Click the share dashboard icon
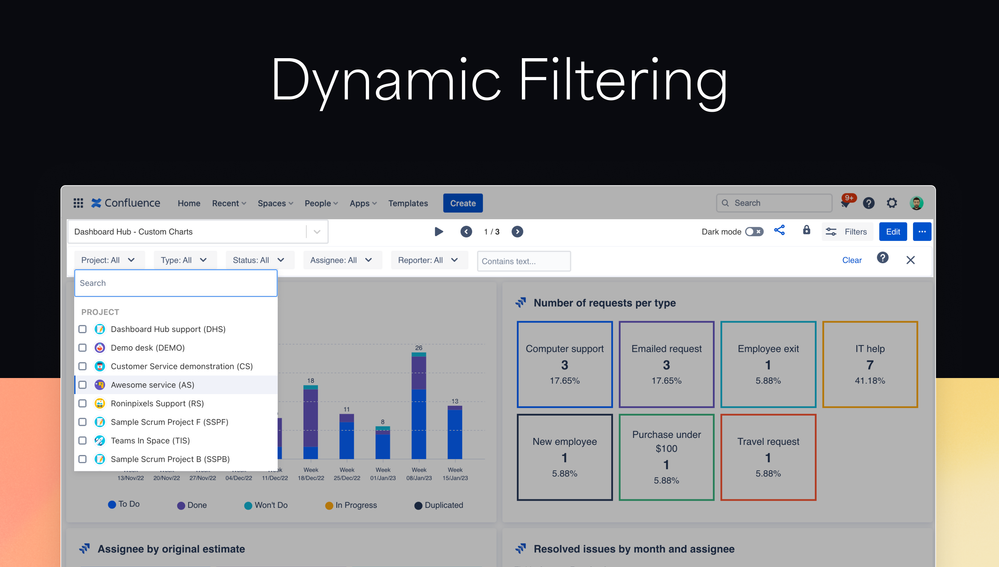Screen dimensions: 999x567 pyautogui.click(x=779, y=231)
